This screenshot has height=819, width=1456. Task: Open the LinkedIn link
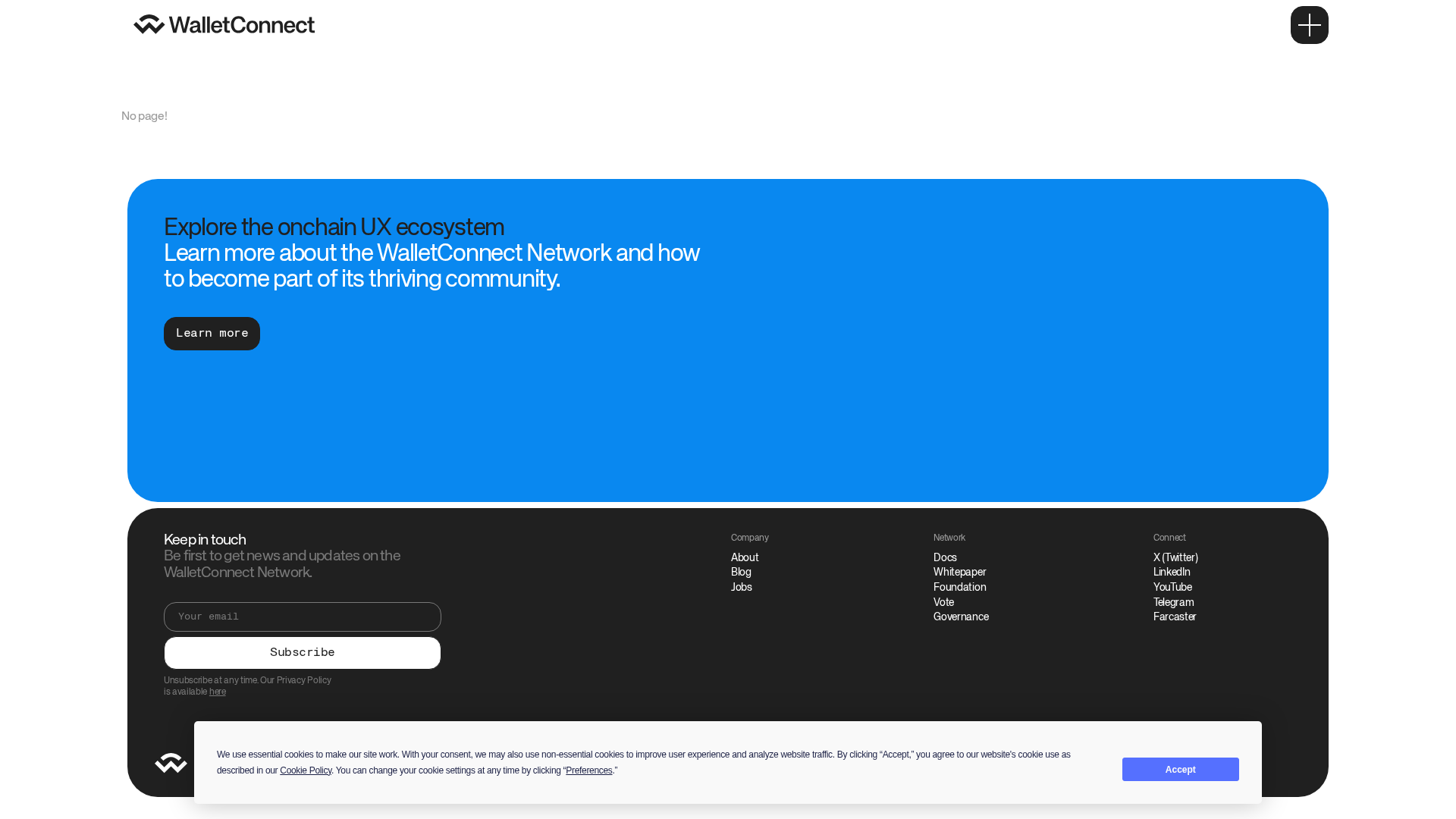click(1172, 572)
